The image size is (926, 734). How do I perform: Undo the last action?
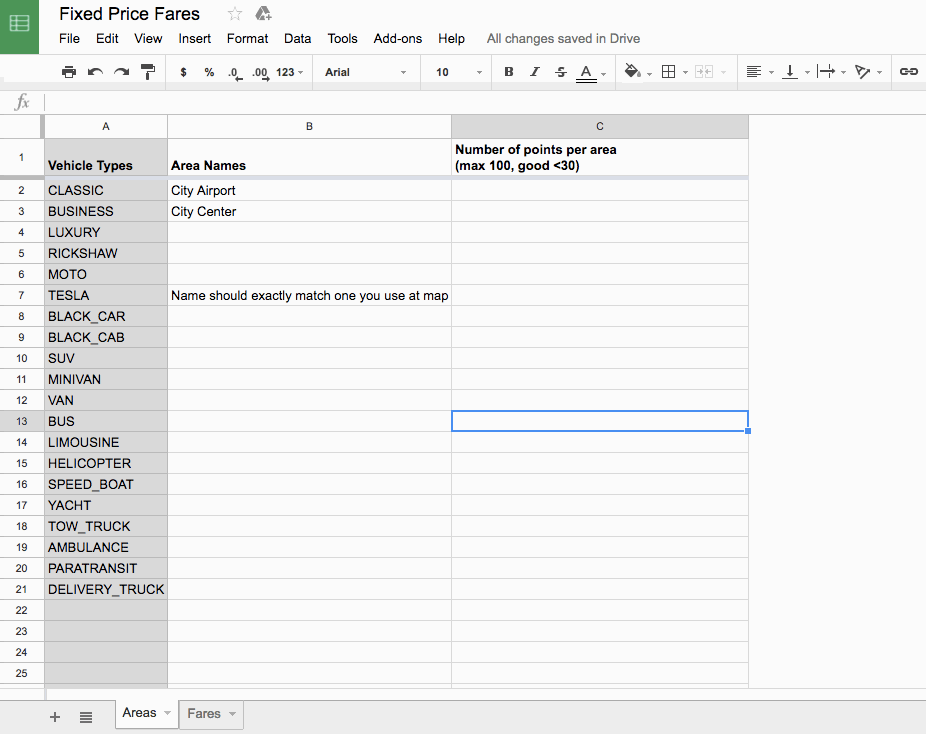(x=95, y=72)
